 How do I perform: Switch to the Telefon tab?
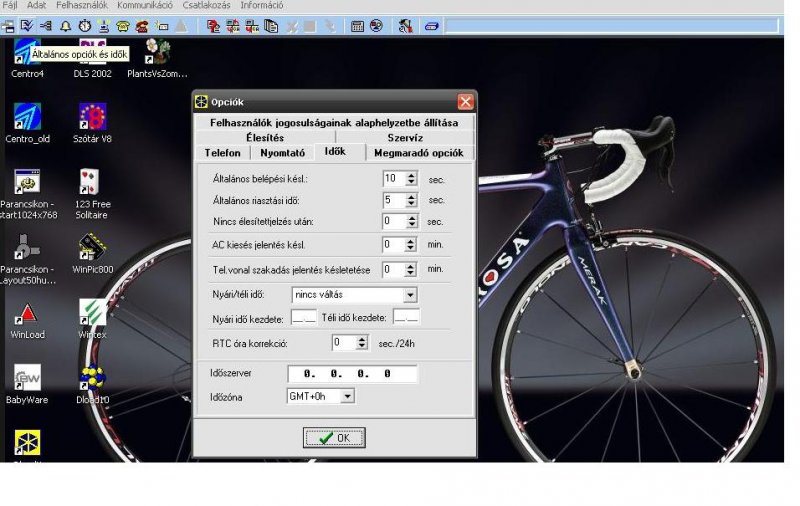(x=222, y=153)
